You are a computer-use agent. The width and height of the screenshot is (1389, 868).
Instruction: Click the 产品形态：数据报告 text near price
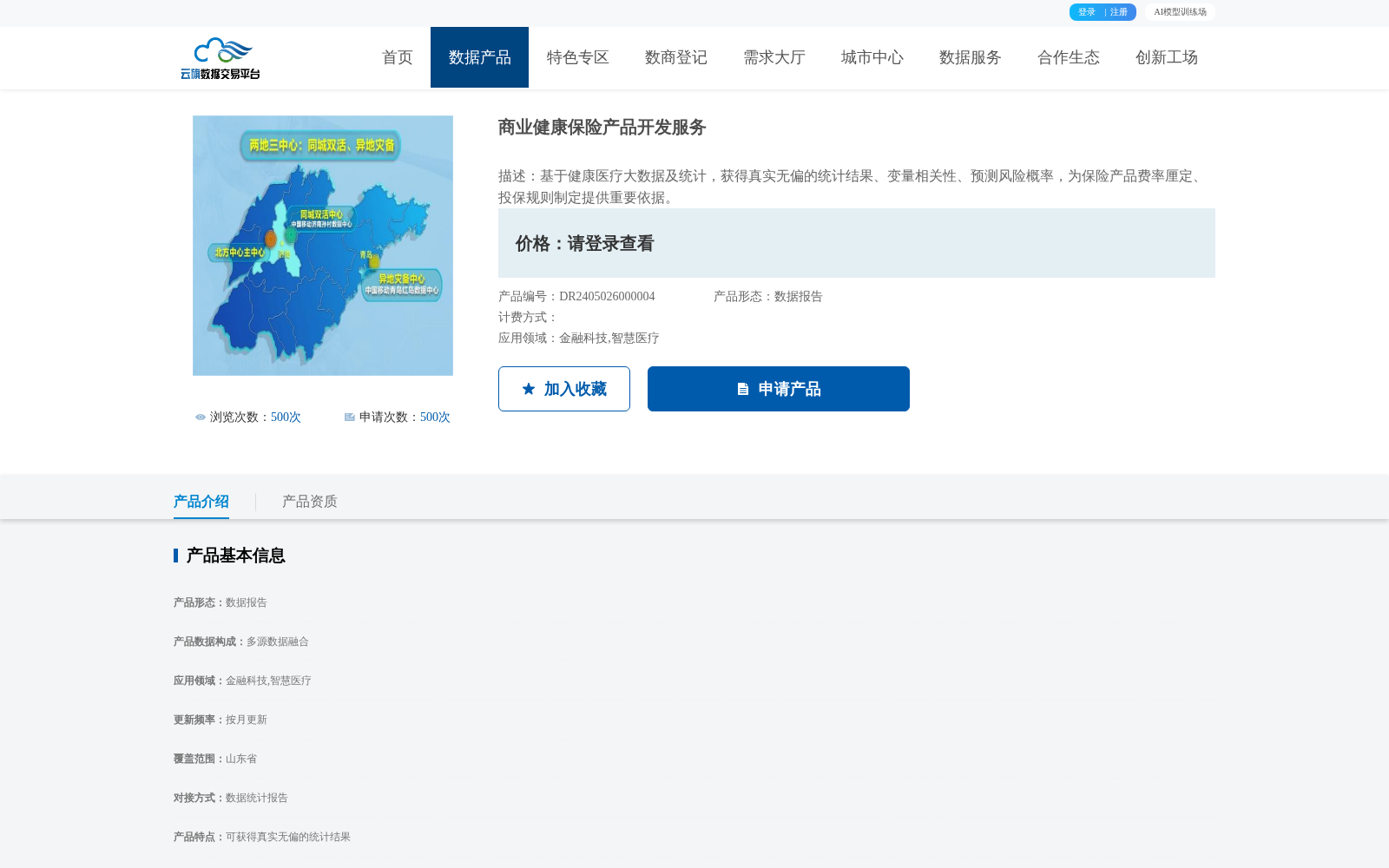768,297
